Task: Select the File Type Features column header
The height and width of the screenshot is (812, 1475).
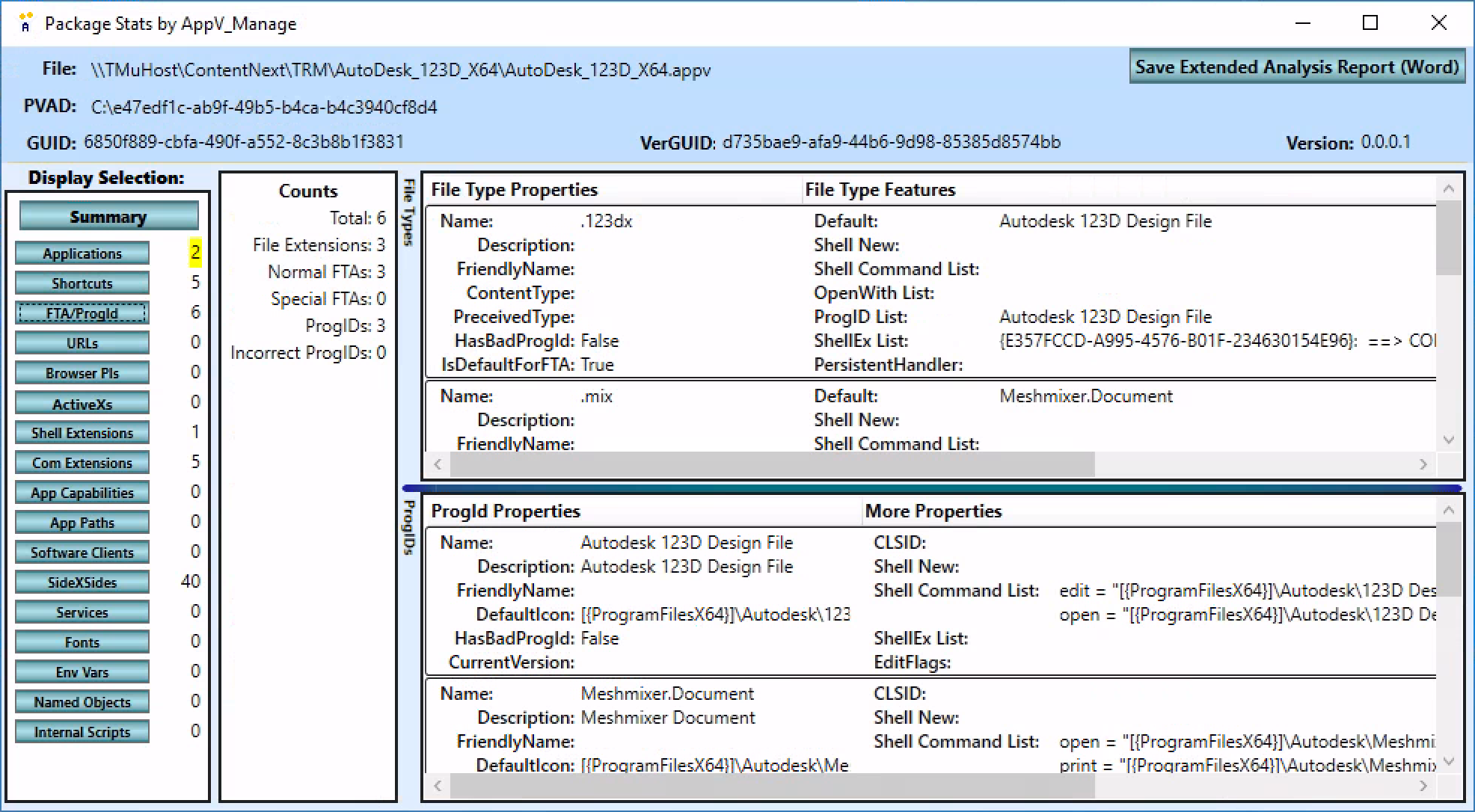Action: coord(1119,190)
